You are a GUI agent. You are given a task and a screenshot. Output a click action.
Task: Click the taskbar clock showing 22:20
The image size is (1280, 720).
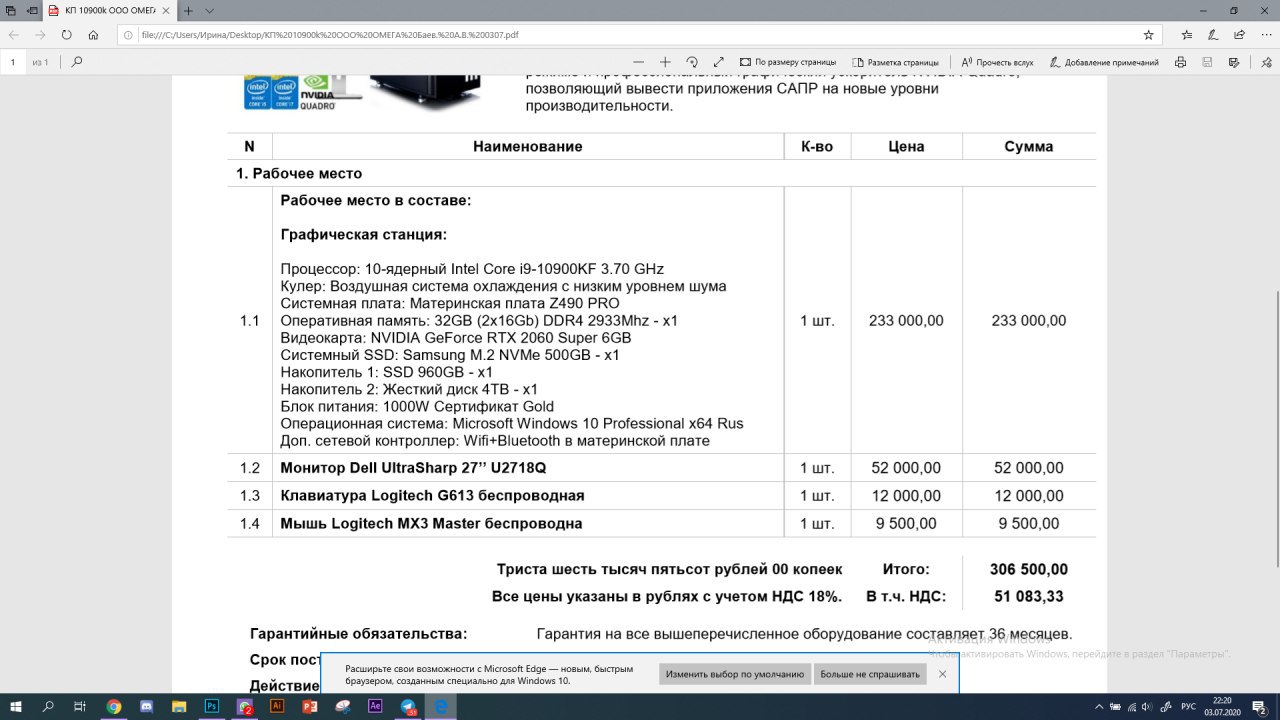pyautogui.click(x=1222, y=706)
